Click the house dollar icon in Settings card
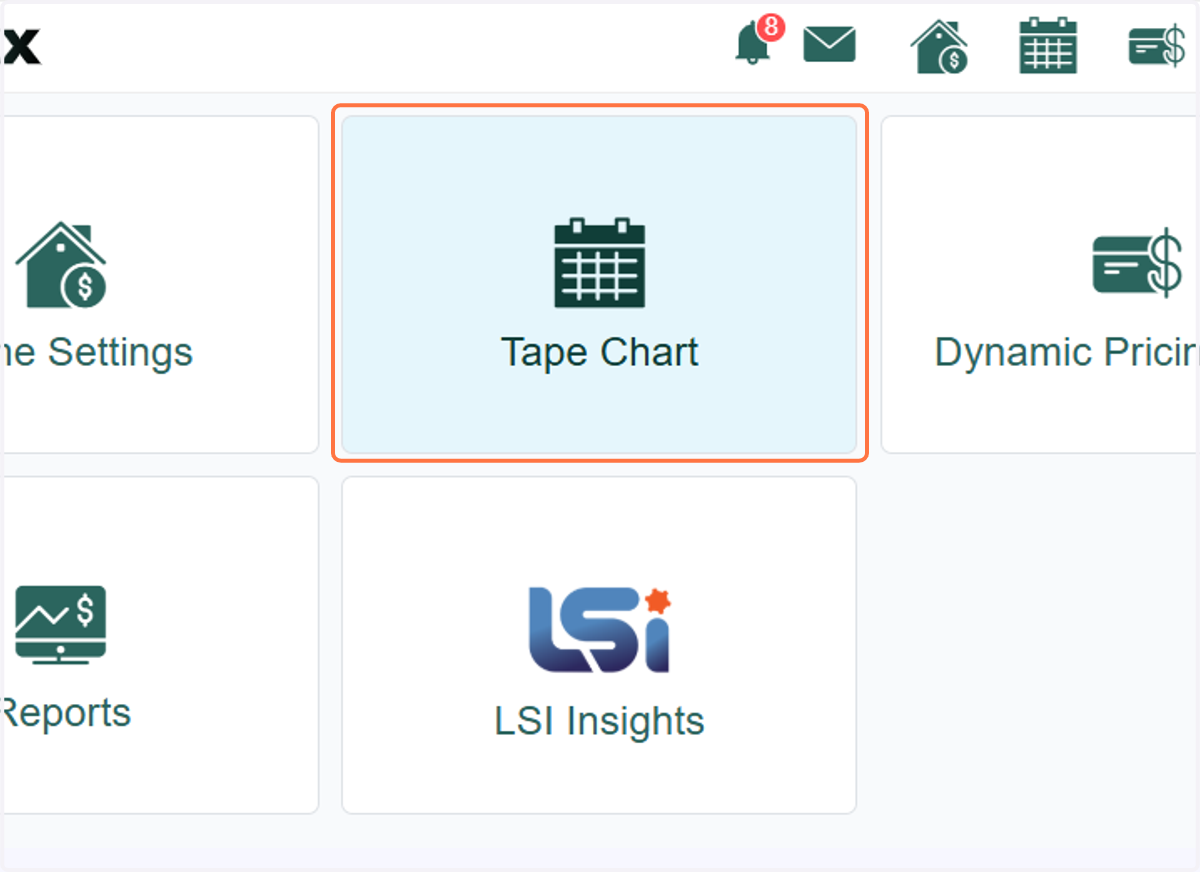This screenshot has height=872, width=1200. [x=61, y=264]
